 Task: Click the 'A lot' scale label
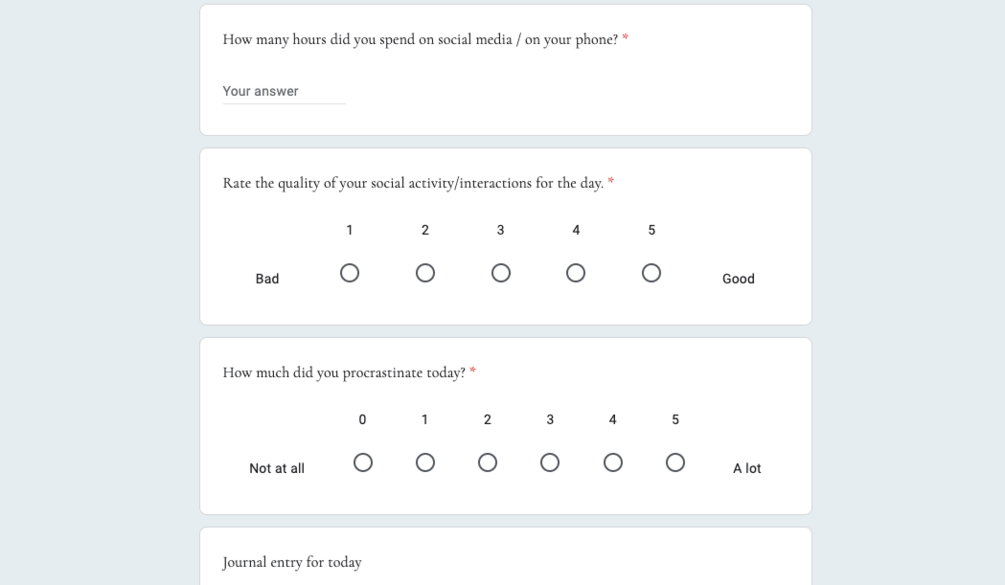(x=747, y=469)
